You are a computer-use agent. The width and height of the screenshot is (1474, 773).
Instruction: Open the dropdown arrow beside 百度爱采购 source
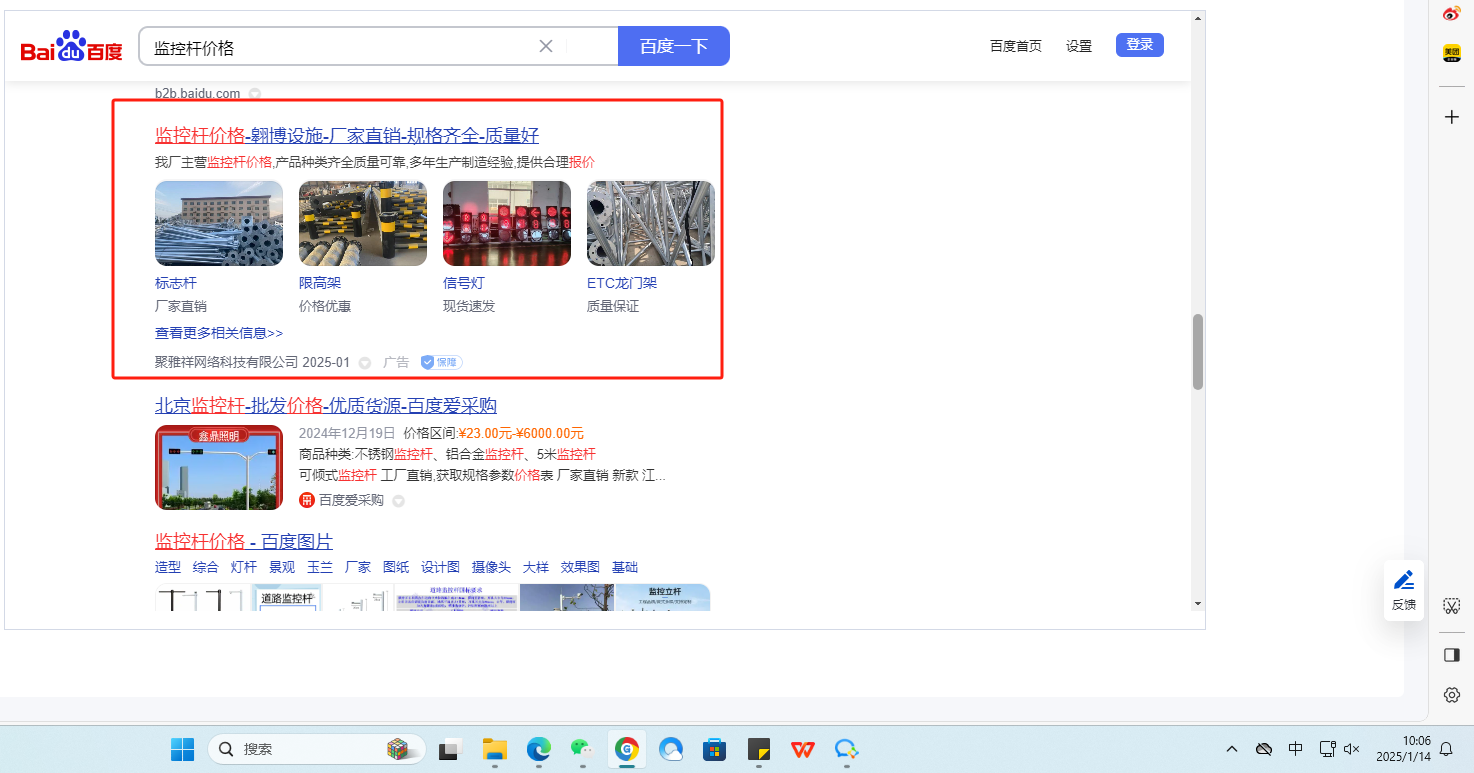tap(398, 501)
